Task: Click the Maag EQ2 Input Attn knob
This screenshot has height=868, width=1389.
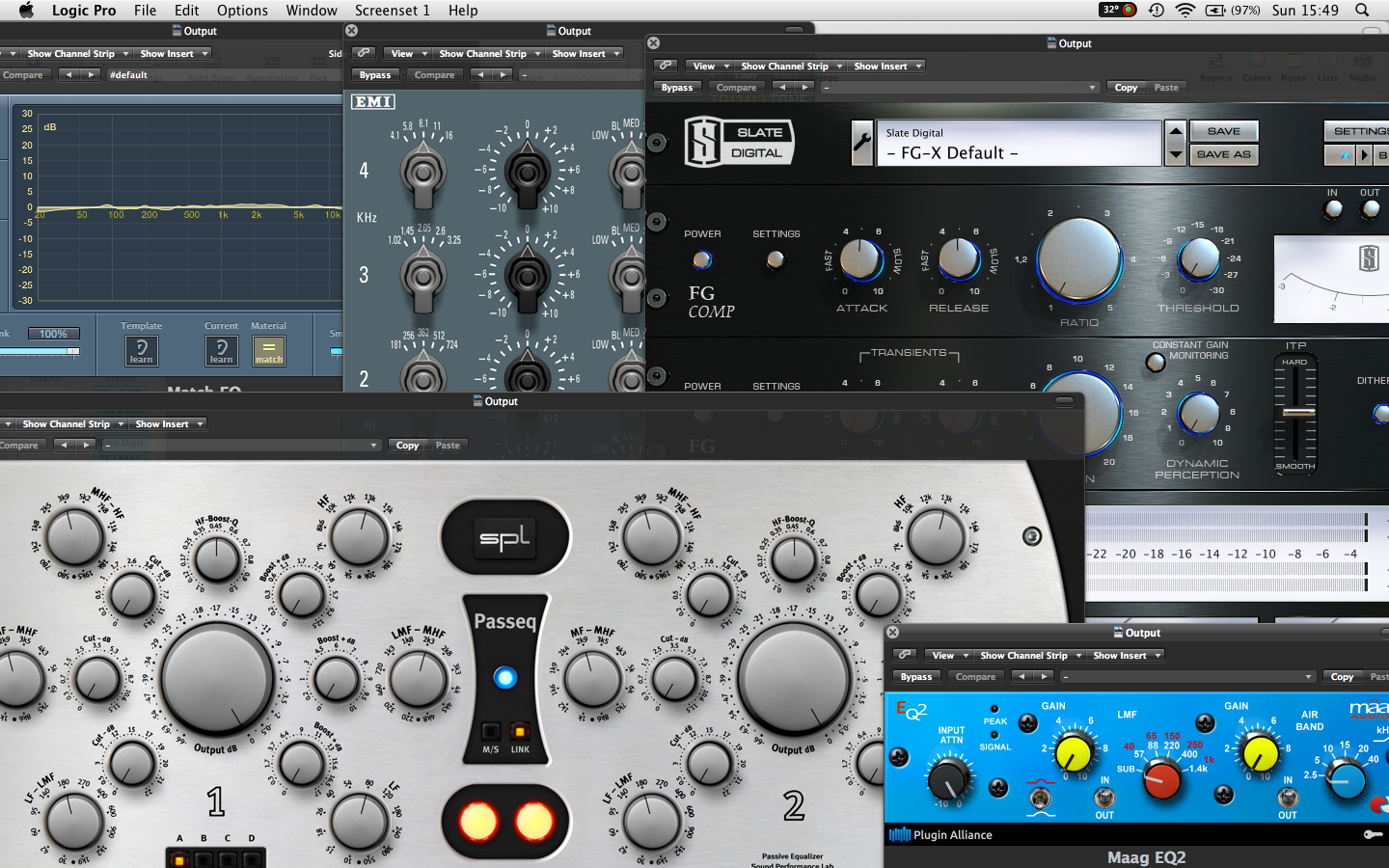Action: click(x=950, y=777)
